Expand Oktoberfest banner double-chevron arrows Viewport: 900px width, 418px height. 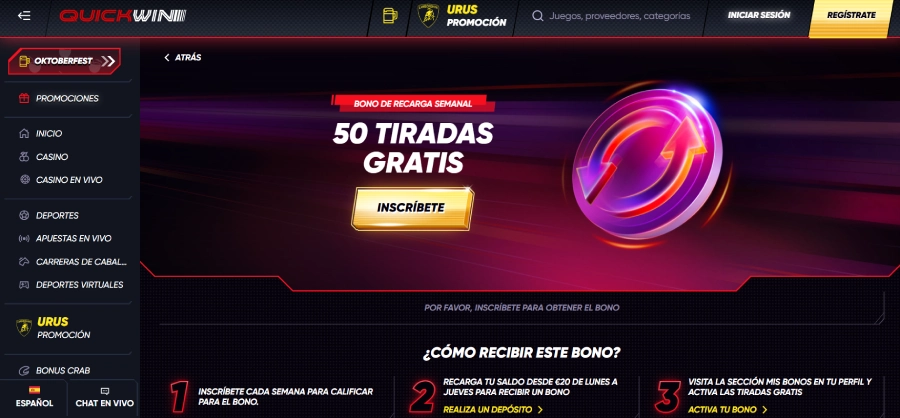[x=108, y=61]
